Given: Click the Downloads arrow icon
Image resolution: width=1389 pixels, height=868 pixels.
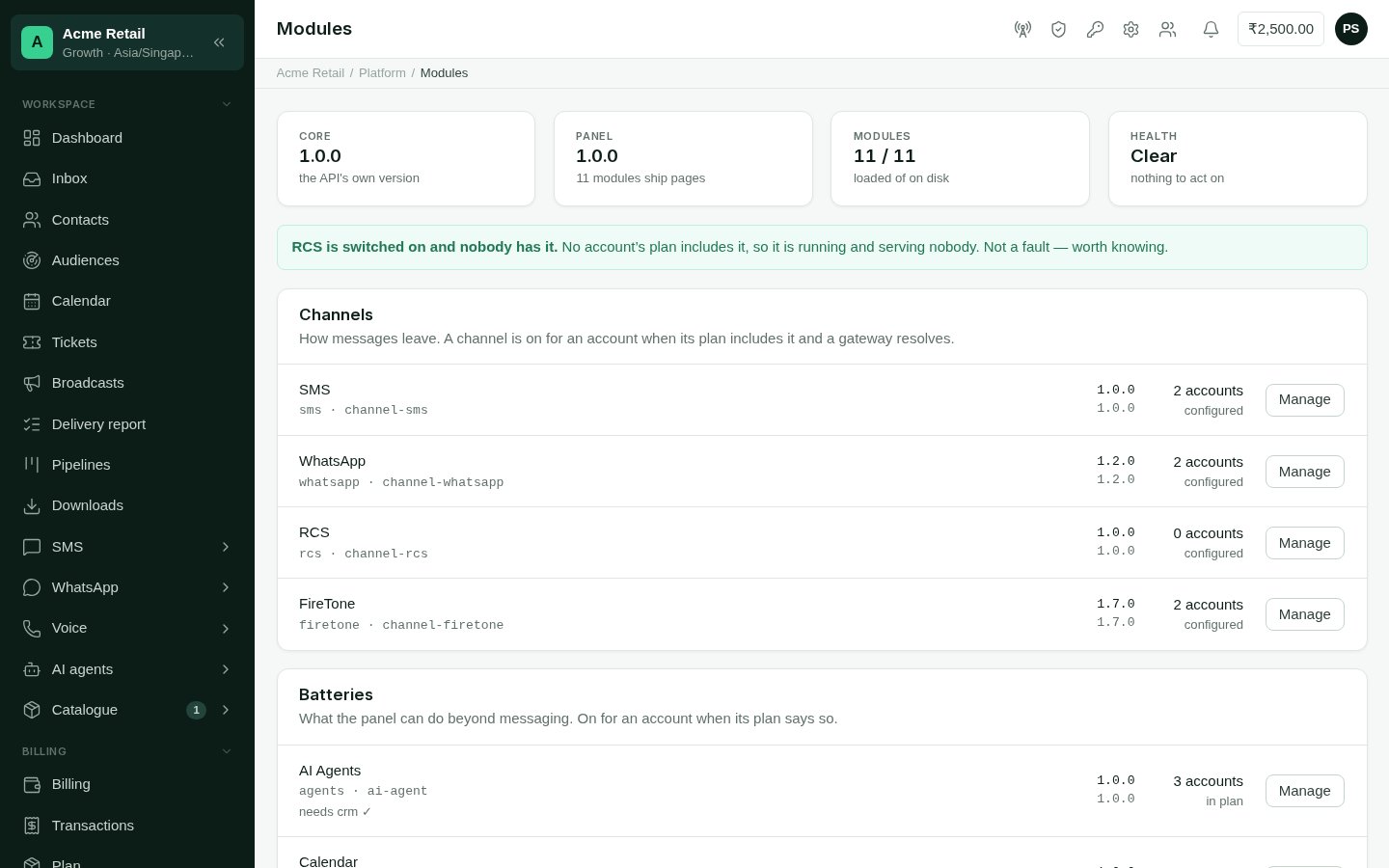Looking at the screenshot, I should pyautogui.click(x=32, y=505).
